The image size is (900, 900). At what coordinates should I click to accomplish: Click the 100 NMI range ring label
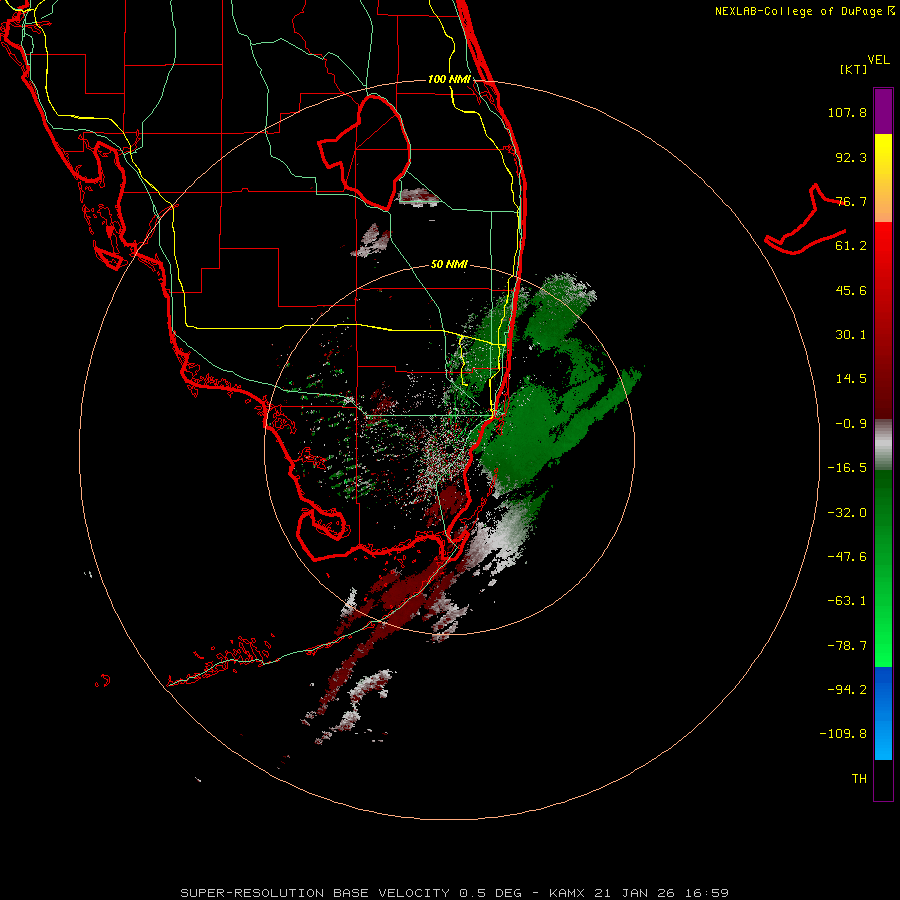[449, 79]
